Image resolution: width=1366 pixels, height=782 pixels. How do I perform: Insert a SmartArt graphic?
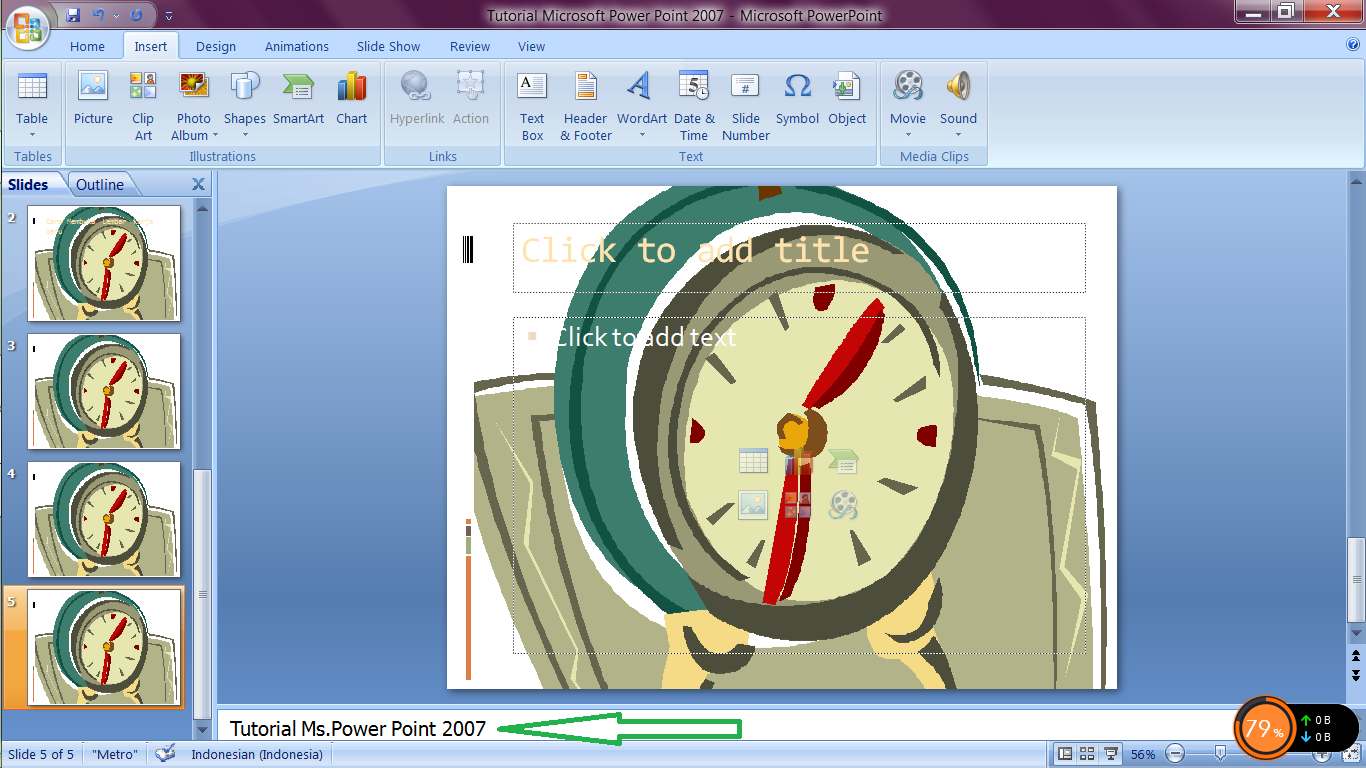point(298,100)
